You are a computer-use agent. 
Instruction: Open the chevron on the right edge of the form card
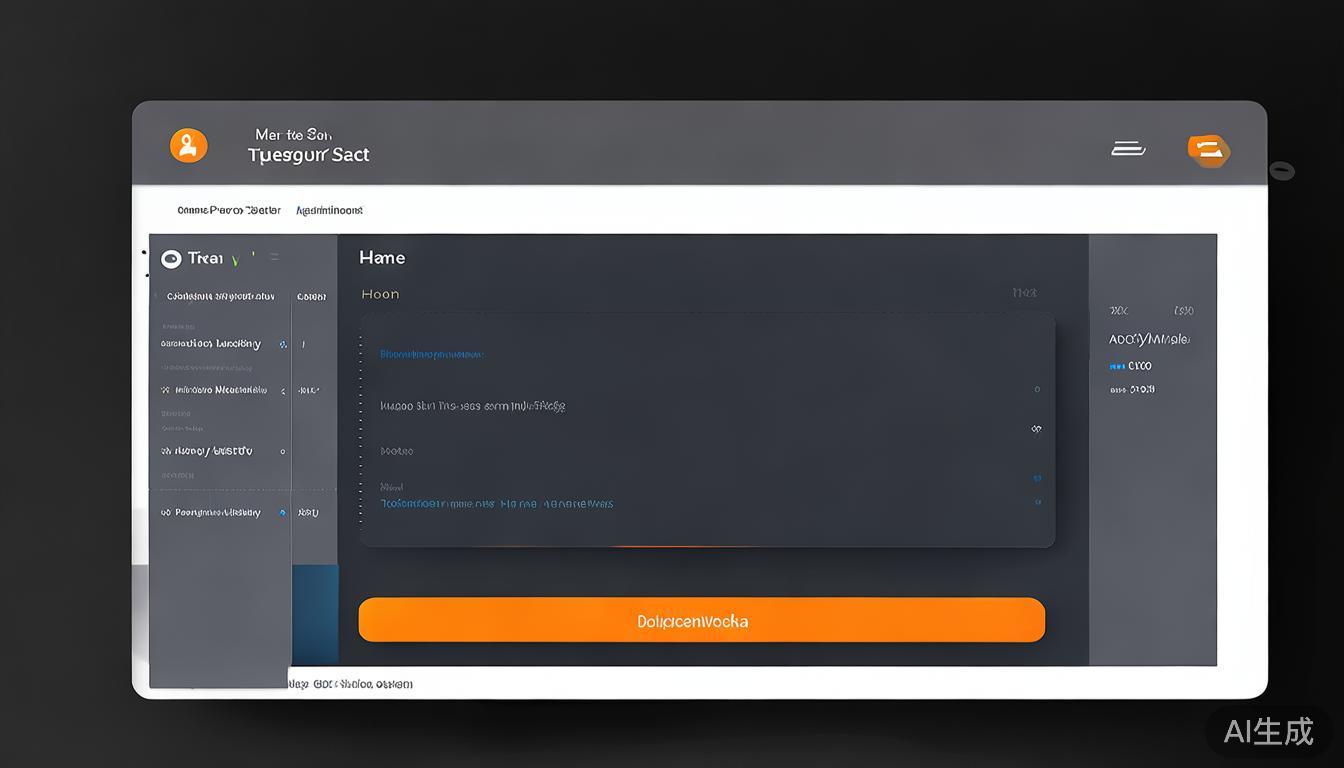(1037, 428)
